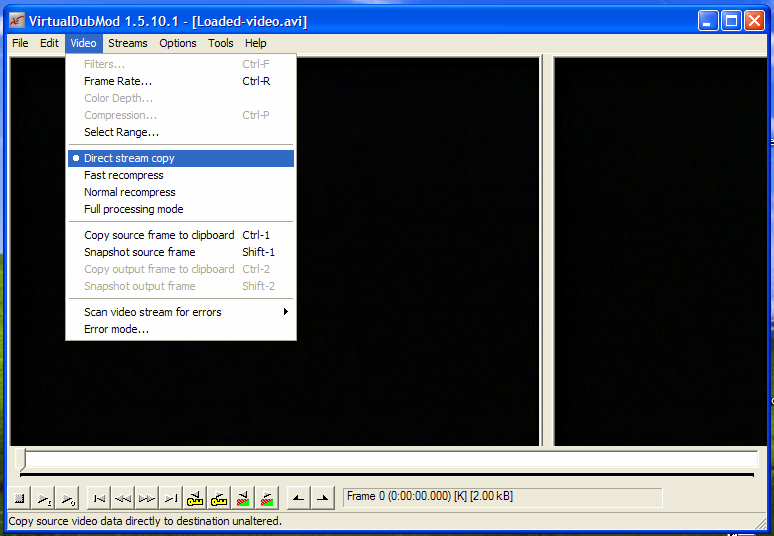The width and height of the screenshot is (774, 536).
Task: Seek to the next scene change
Action: 267,498
